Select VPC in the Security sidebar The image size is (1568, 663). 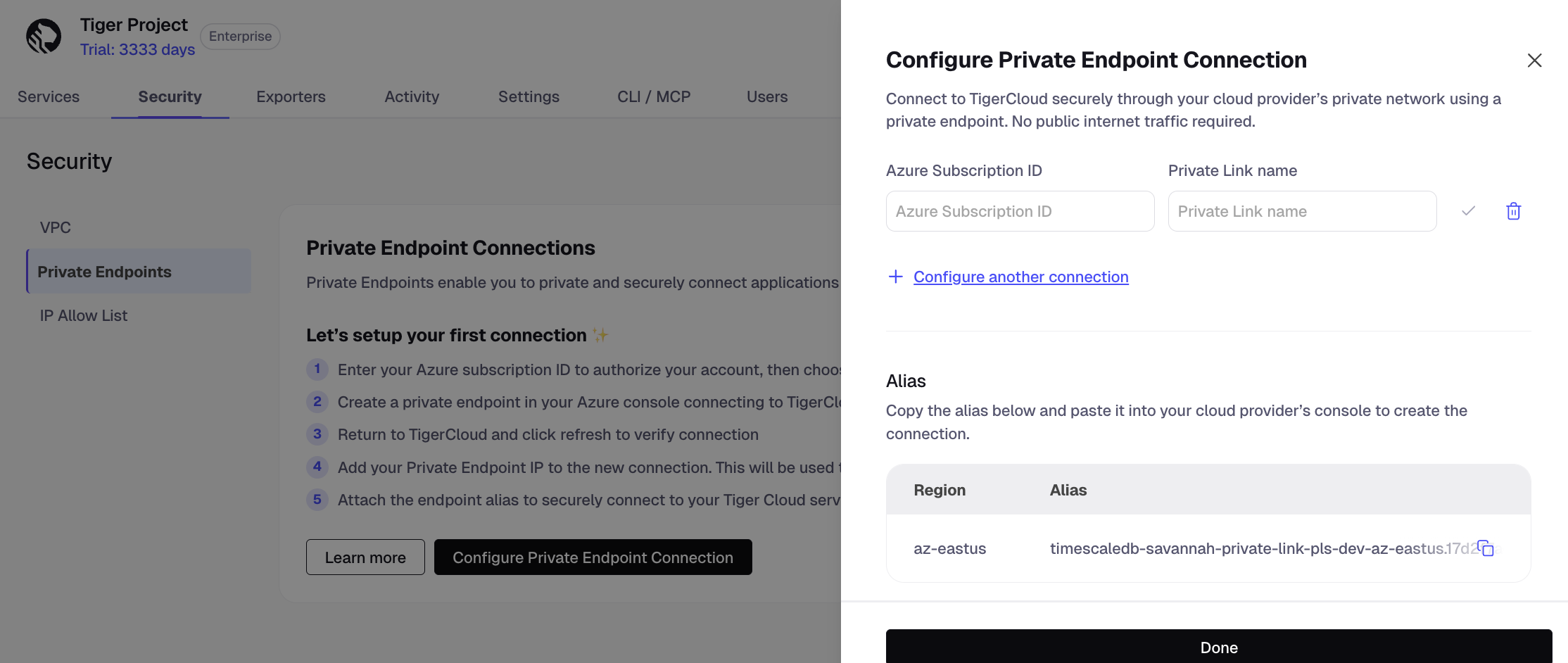55,227
